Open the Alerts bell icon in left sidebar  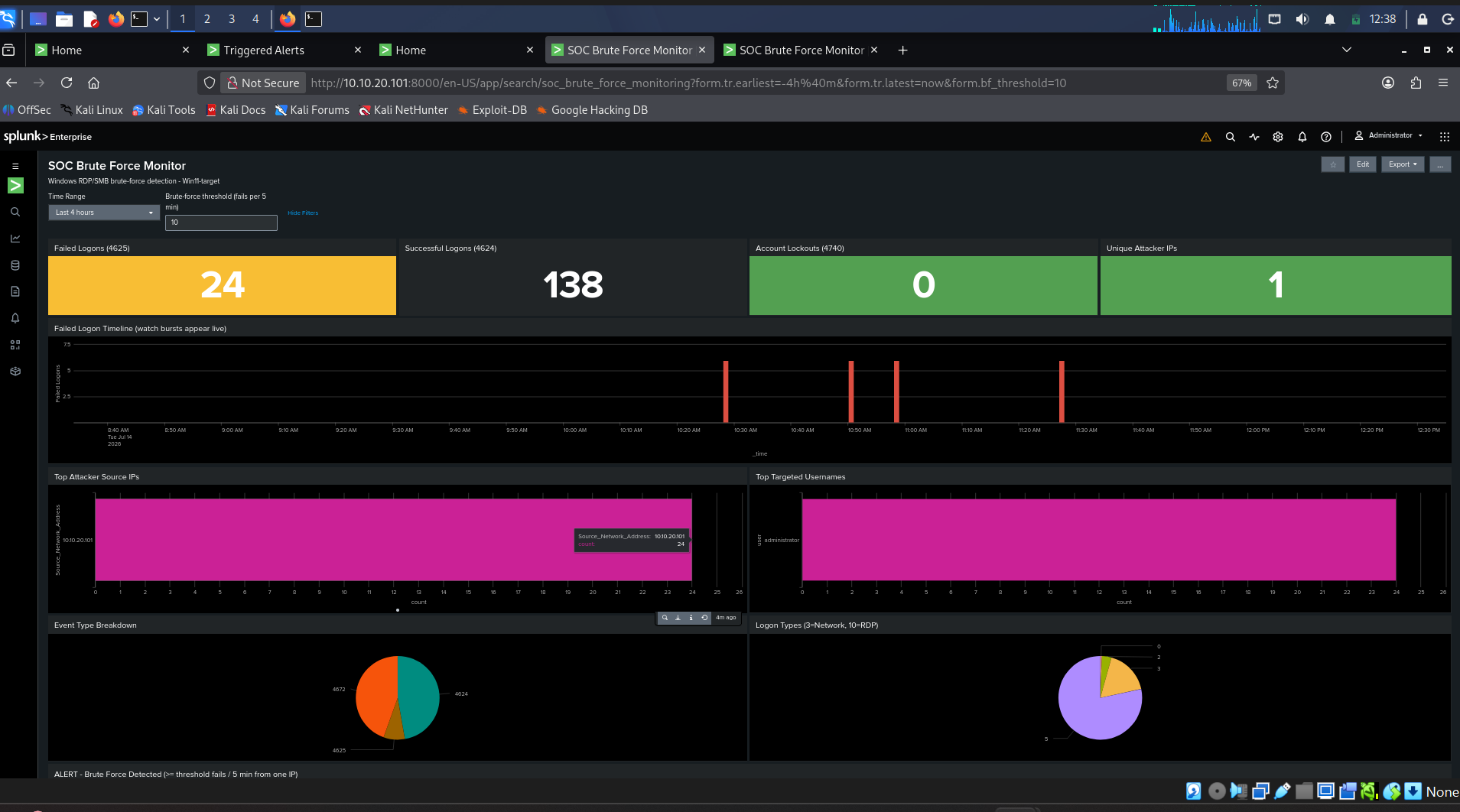coord(15,318)
